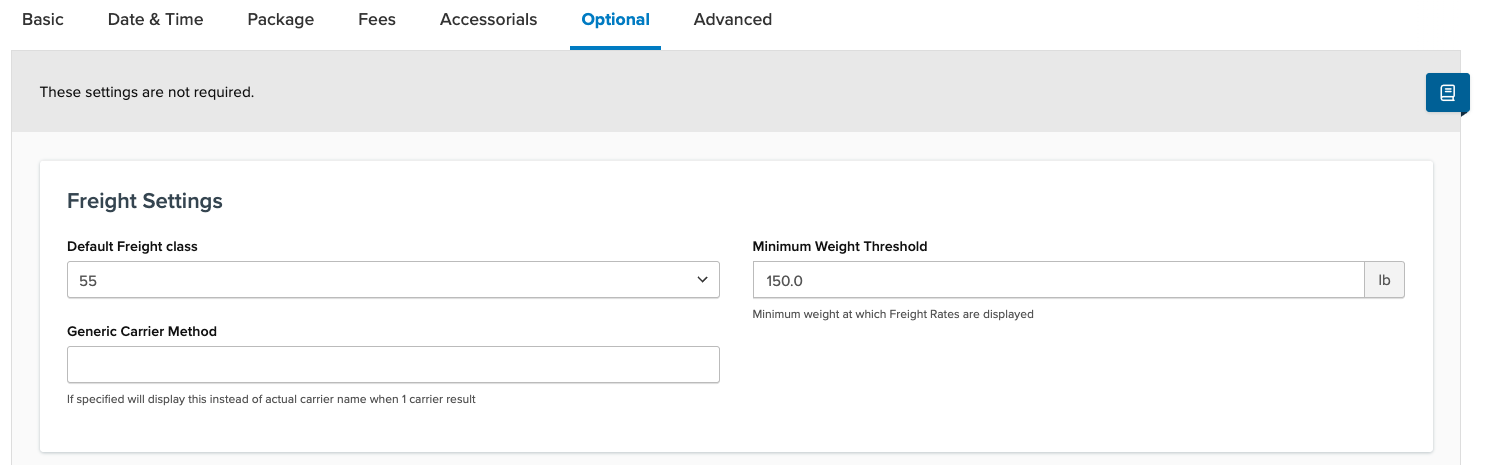Open the Accessorials tab
The height and width of the screenshot is (465, 1485).
[x=488, y=20]
